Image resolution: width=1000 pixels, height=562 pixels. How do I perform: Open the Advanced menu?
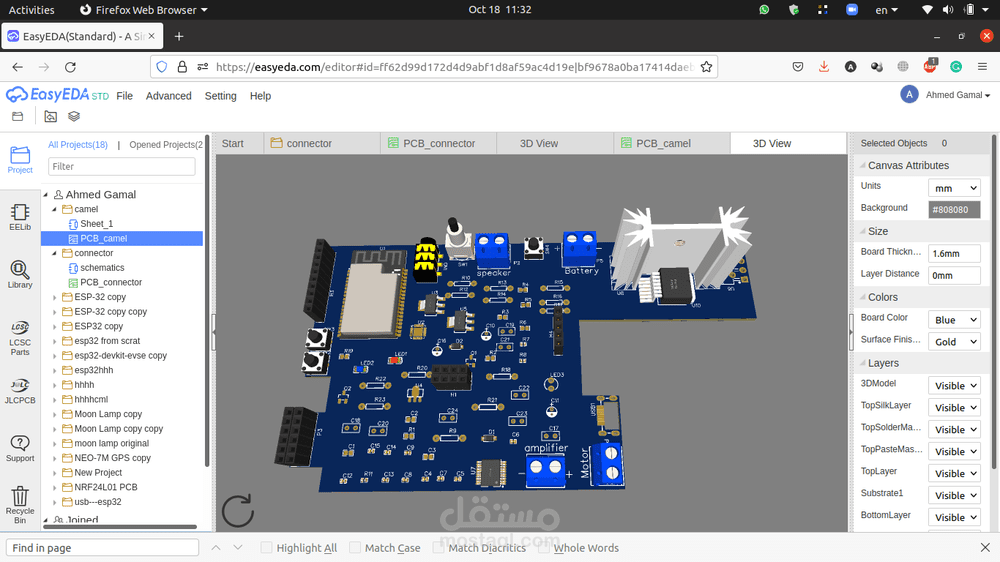click(x=168, y=96)
